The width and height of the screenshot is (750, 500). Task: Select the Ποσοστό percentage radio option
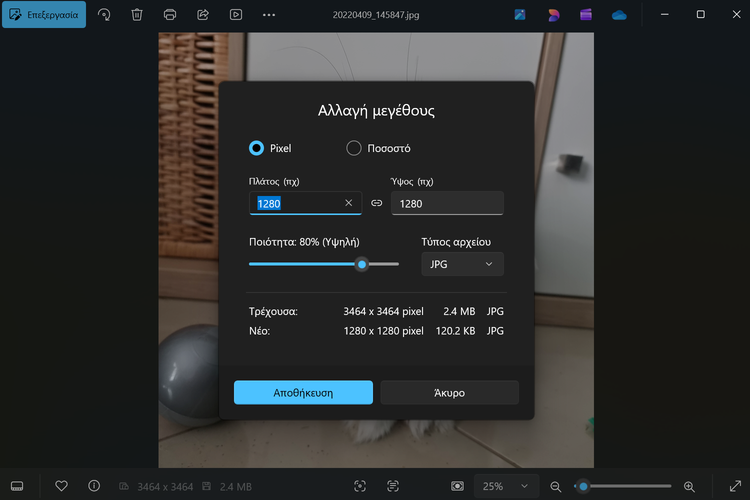[x=354, y=148]
